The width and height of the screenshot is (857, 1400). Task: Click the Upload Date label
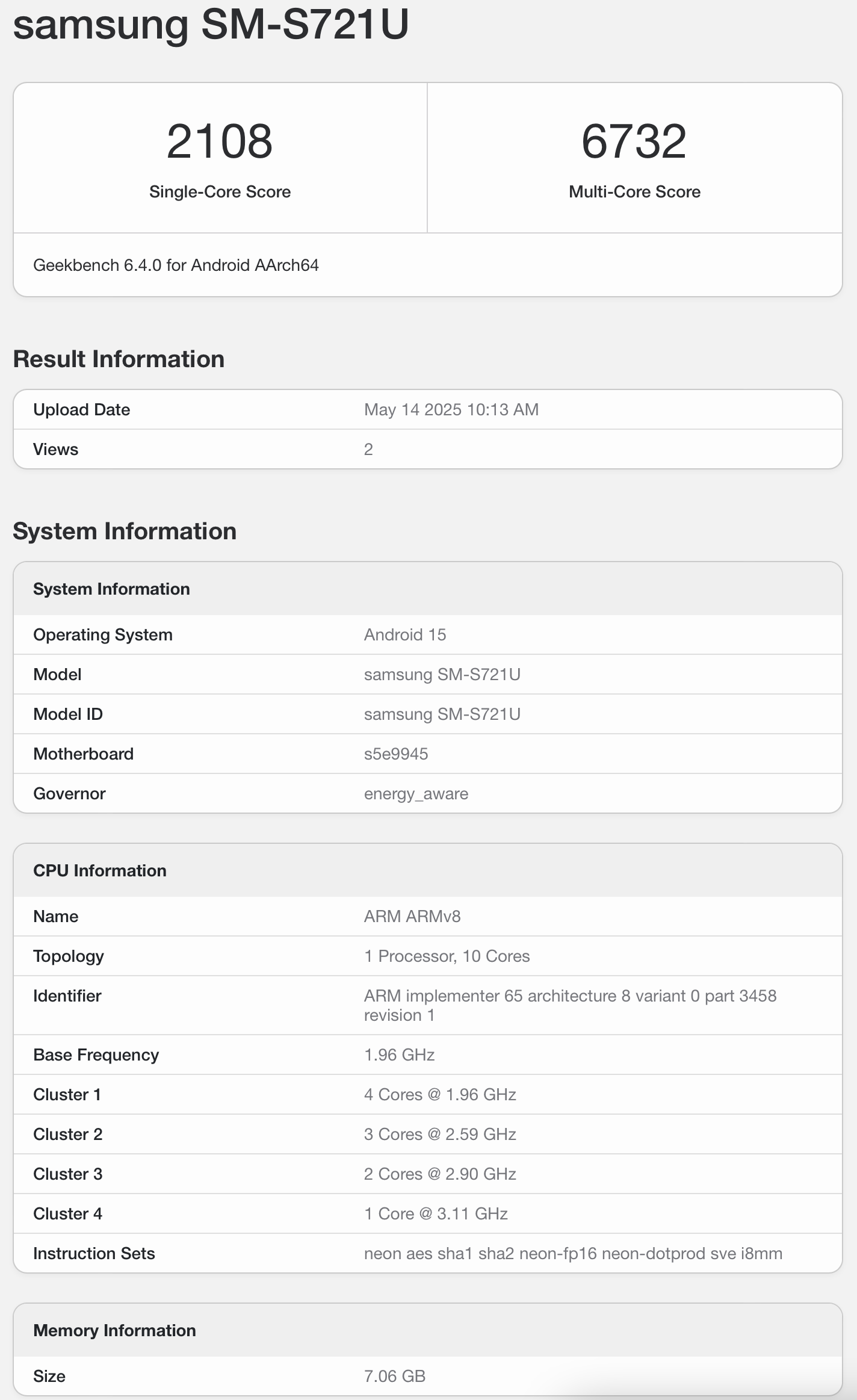(81, 409)
